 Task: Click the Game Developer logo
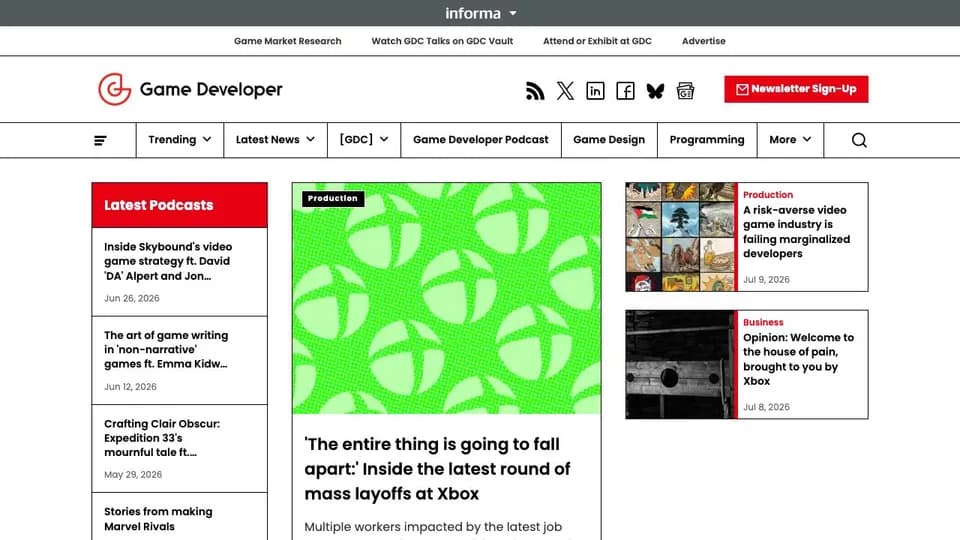tap(190, 89)
